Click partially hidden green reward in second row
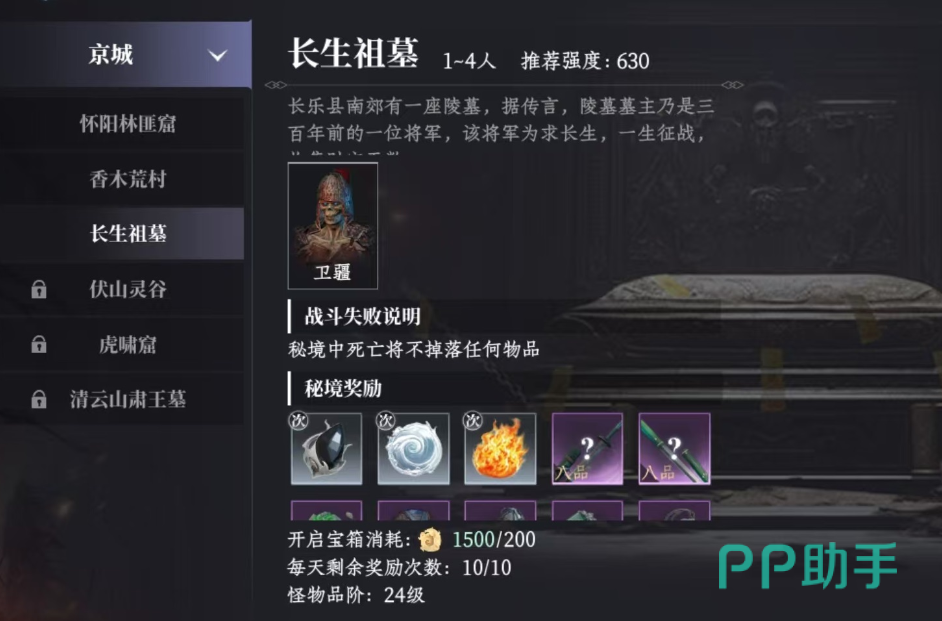Viewport: 942px width, 621px height. [x=326, y=510]
